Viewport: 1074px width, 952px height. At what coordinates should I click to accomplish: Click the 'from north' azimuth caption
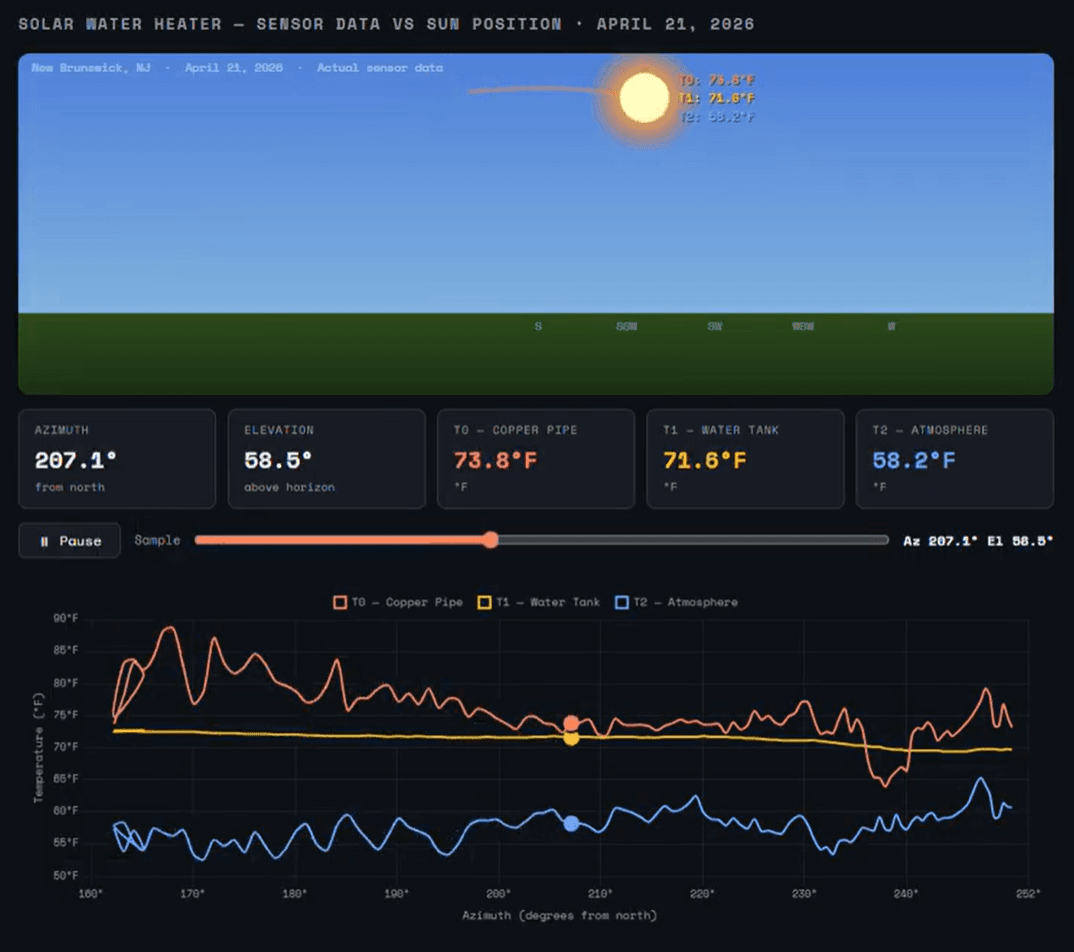pos(70,487)
